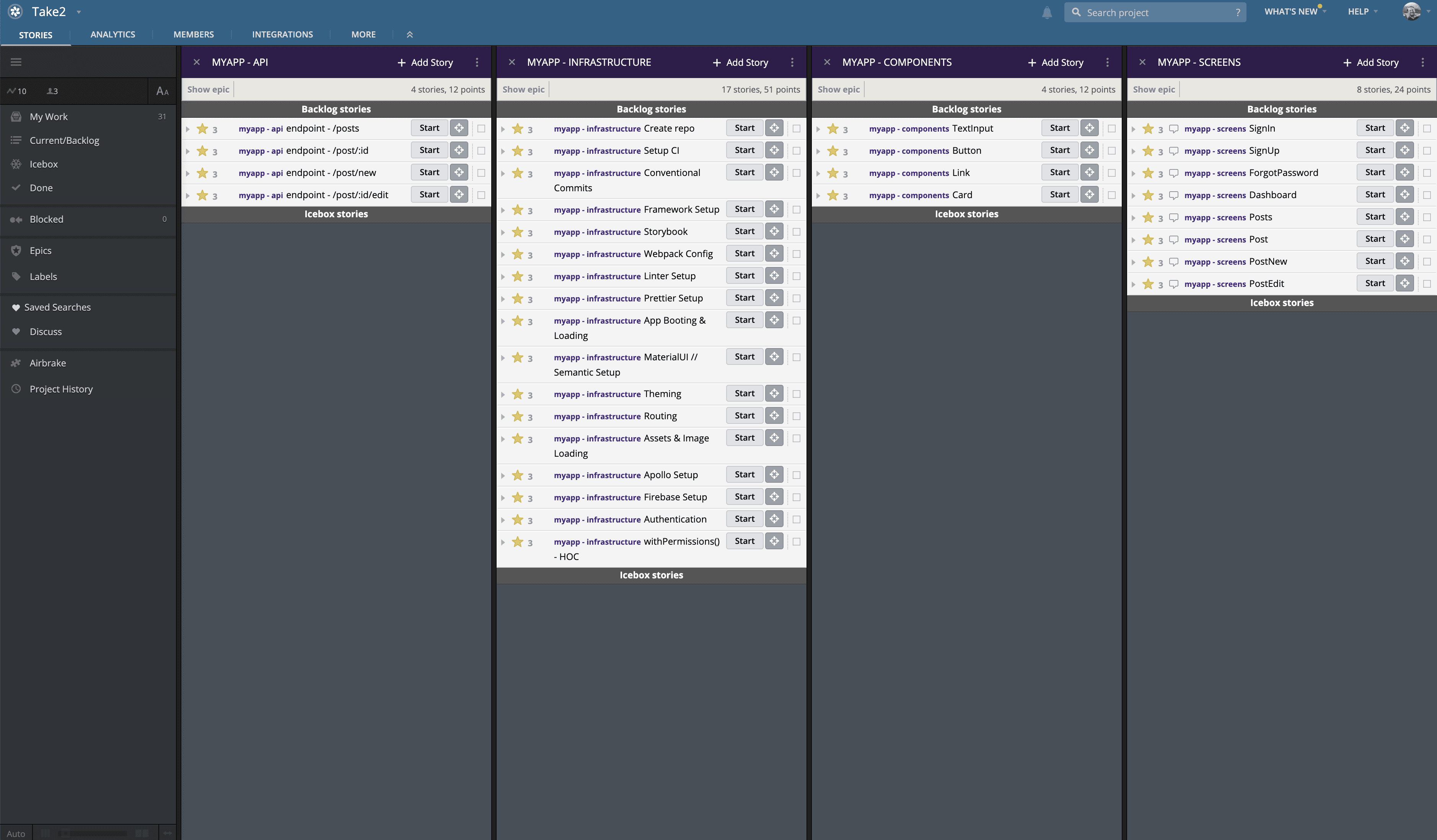This screenshot has width=1437, height=840.
Task: Click the Airbrake icon in the sidebar
Action: click(16, 363)
